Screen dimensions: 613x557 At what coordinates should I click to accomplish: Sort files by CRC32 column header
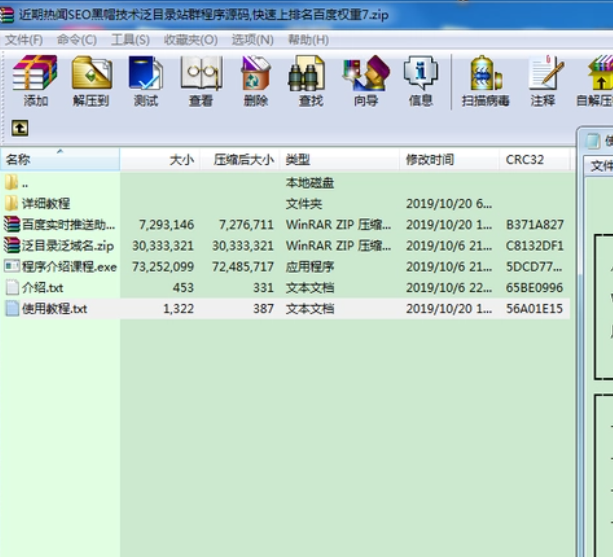point(534,159)
